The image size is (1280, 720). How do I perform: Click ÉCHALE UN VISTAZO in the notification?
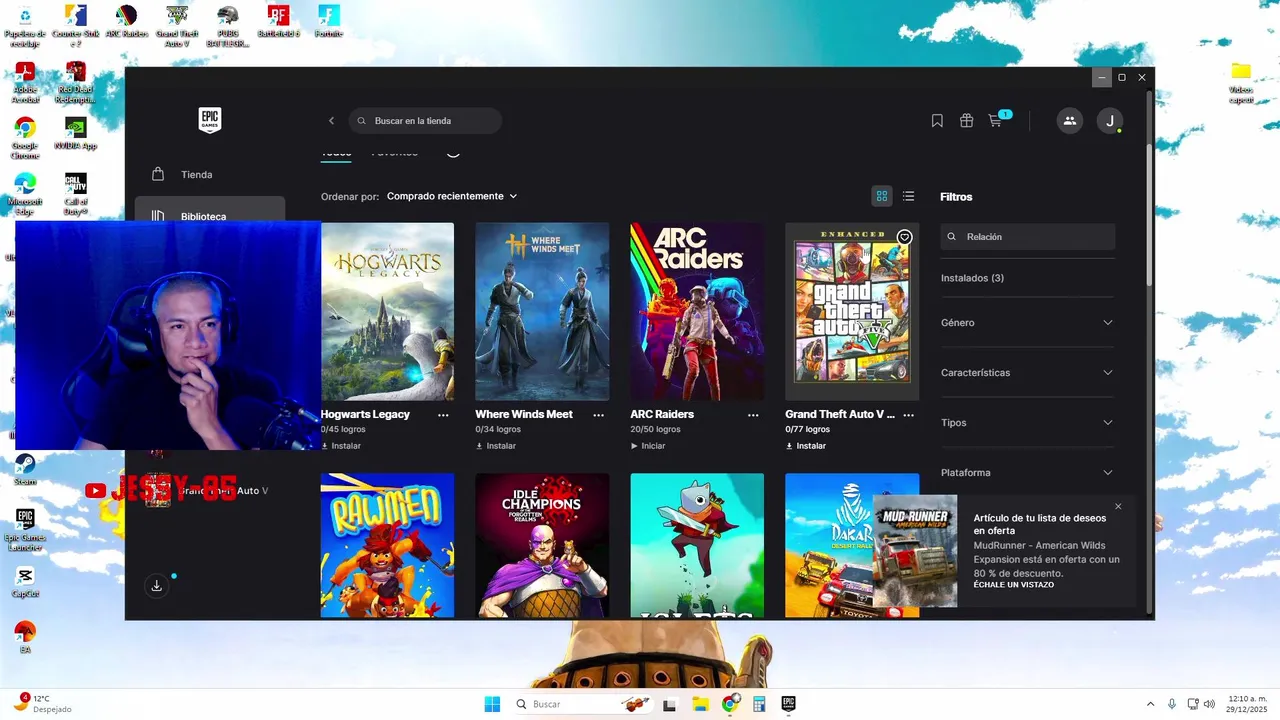tap(1013, 585)
